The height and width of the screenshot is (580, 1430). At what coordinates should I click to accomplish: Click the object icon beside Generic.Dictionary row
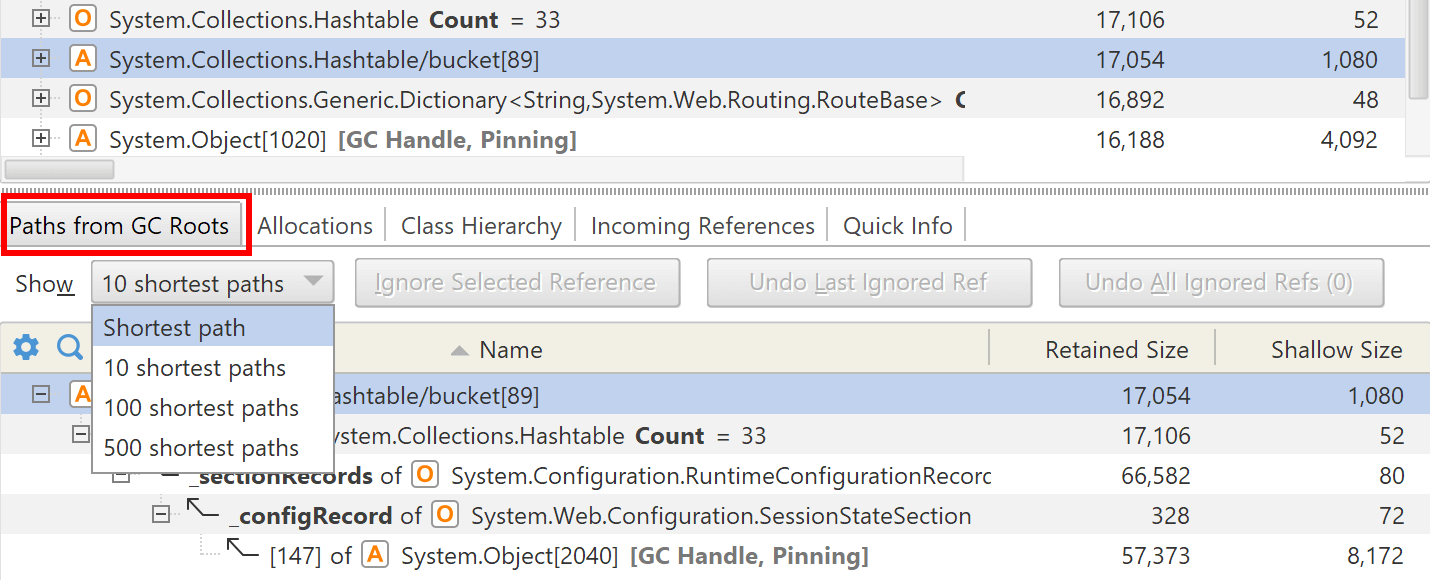coord(83,99)
